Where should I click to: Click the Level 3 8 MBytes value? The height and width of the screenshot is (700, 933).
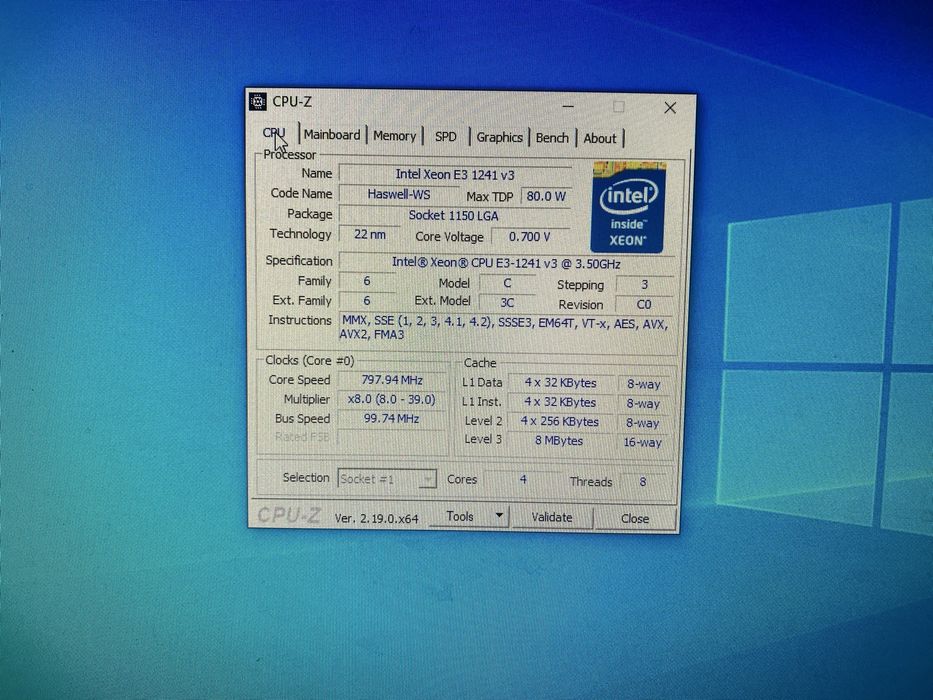[x=559, y=441]
